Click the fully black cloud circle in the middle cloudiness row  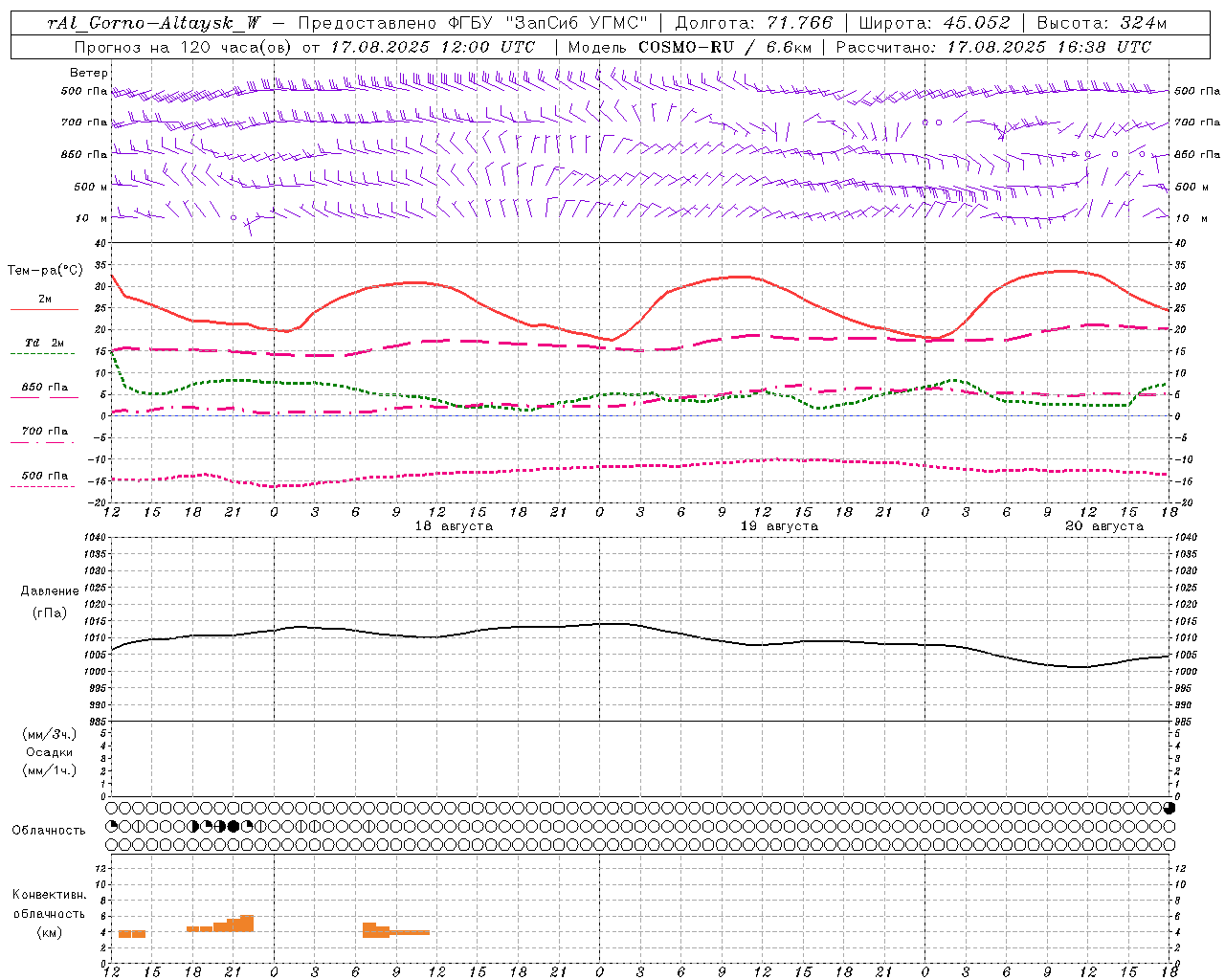pos(233,826)
